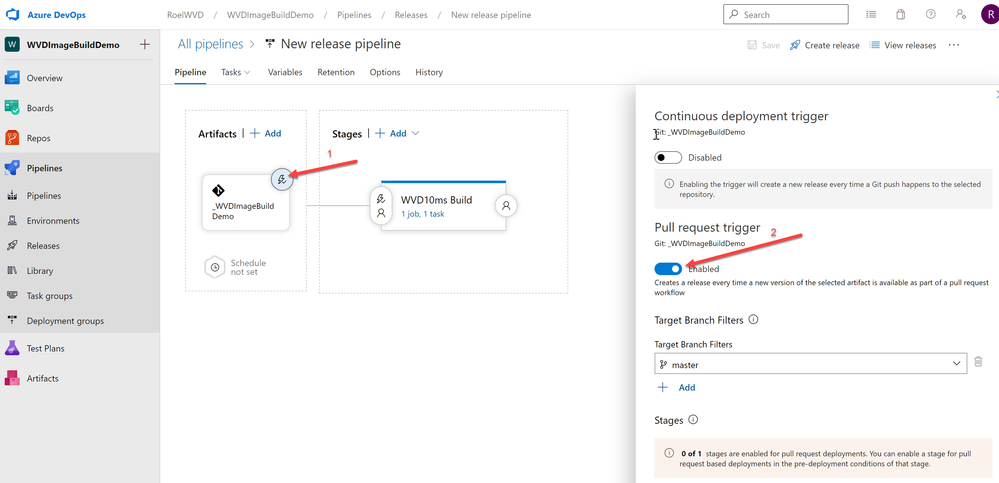999x483 pixels.
Task: Click the continuous deployment trigger lightning icon on artifact
Action: (282, 180)
